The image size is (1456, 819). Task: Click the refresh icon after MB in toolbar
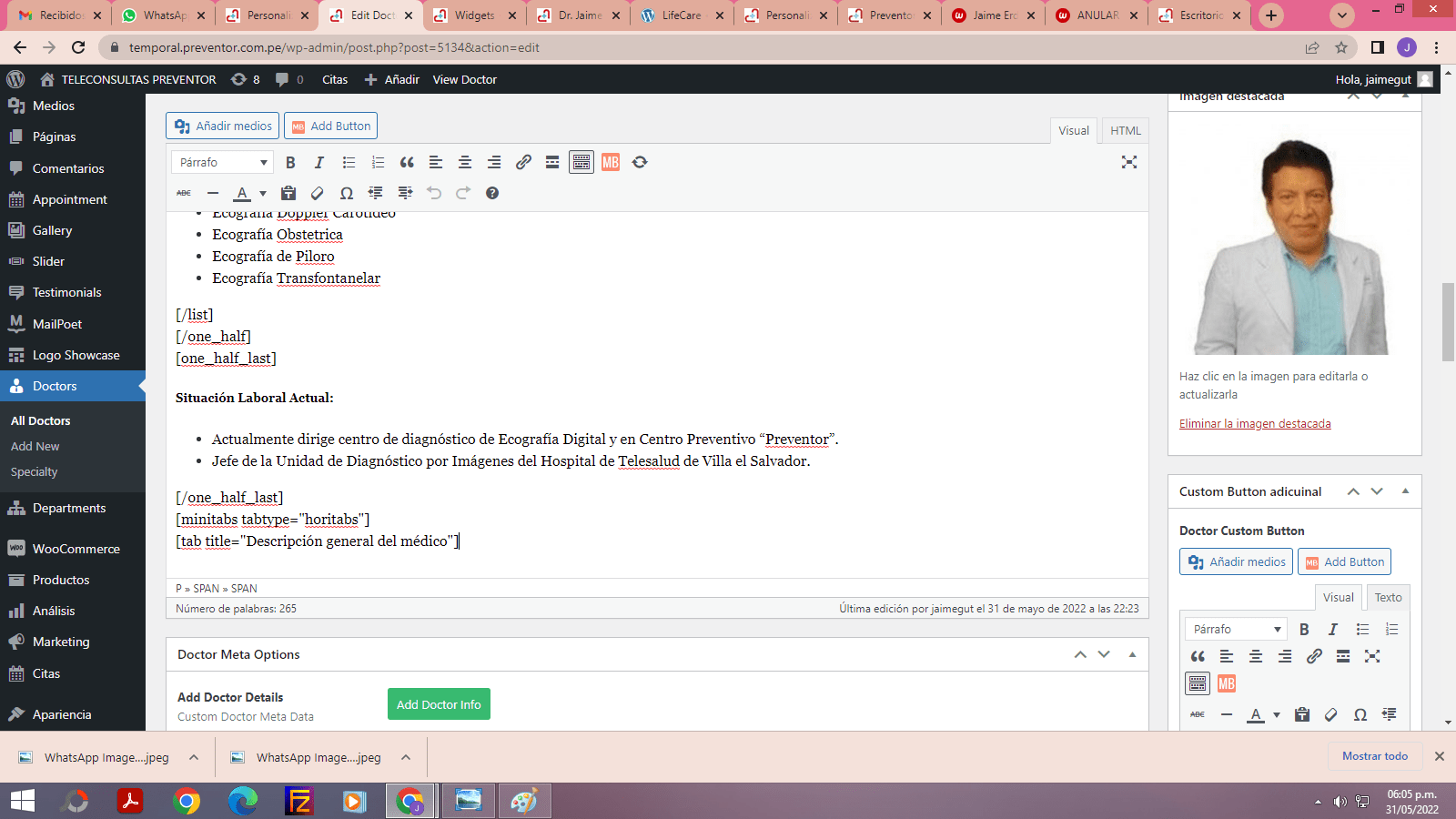click(640, 162)
